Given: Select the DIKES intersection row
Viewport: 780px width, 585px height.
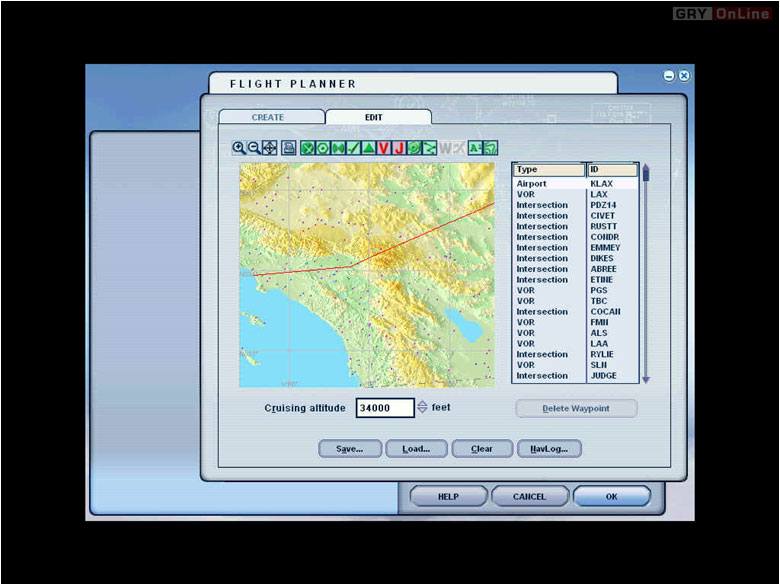Looking at the screenshot, I should tap(576, 259).
